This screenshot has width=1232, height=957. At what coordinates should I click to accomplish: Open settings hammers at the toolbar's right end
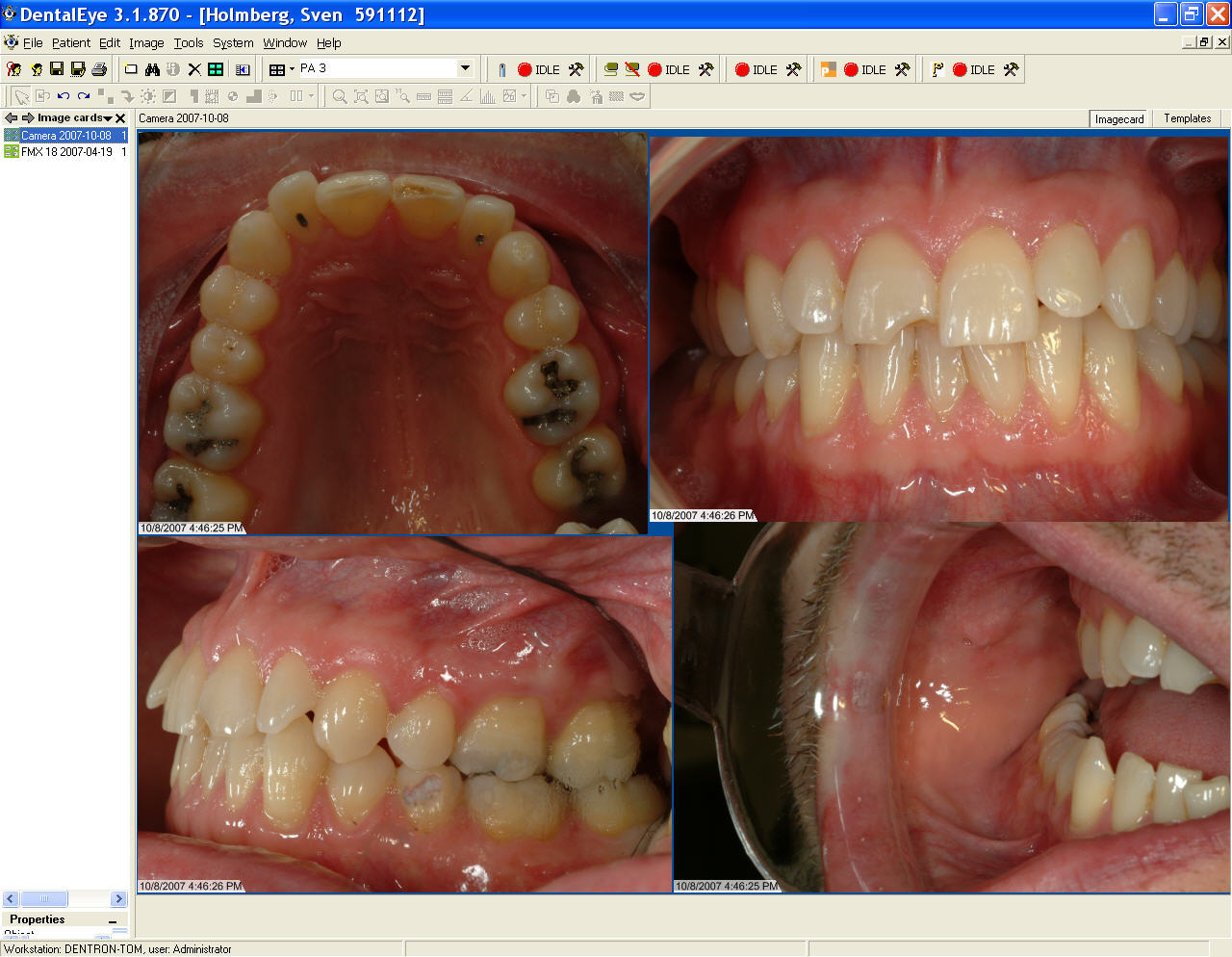coord(1011,69)
